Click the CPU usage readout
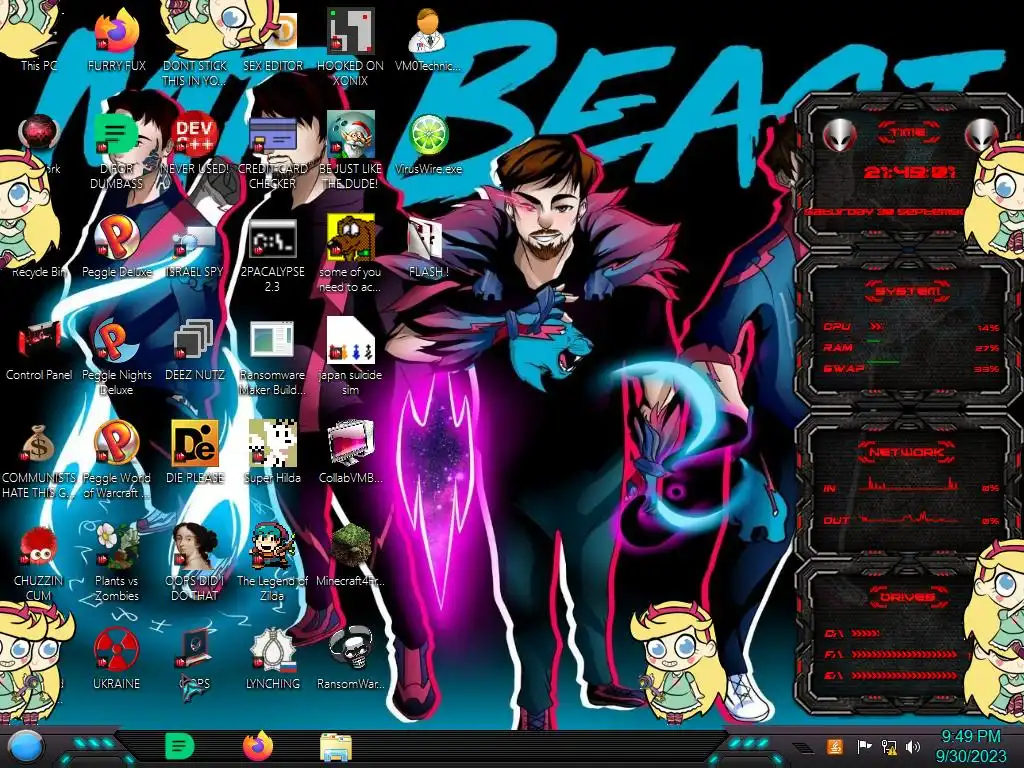The height and width of the screenshot is (768, 1024). pos(911,327)
